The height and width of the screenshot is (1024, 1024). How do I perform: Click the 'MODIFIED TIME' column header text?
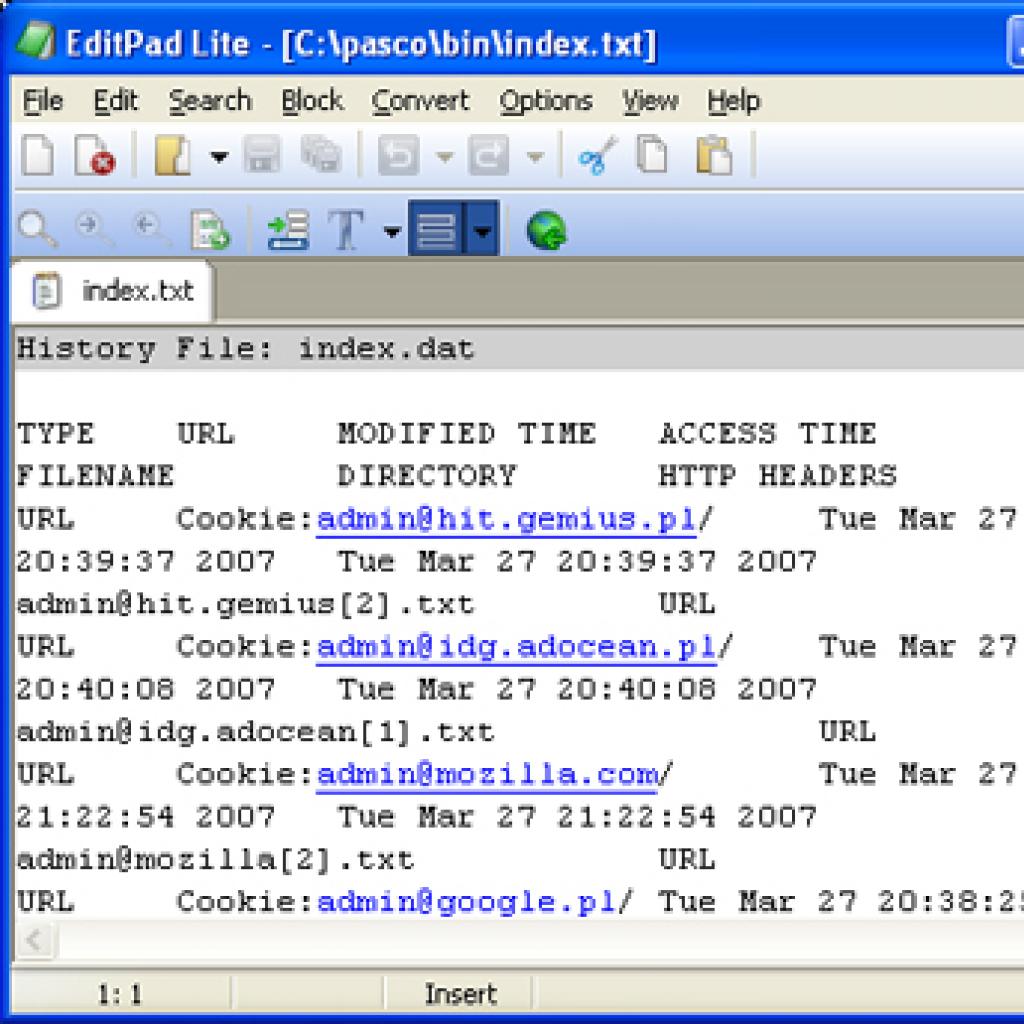(466, 434)
